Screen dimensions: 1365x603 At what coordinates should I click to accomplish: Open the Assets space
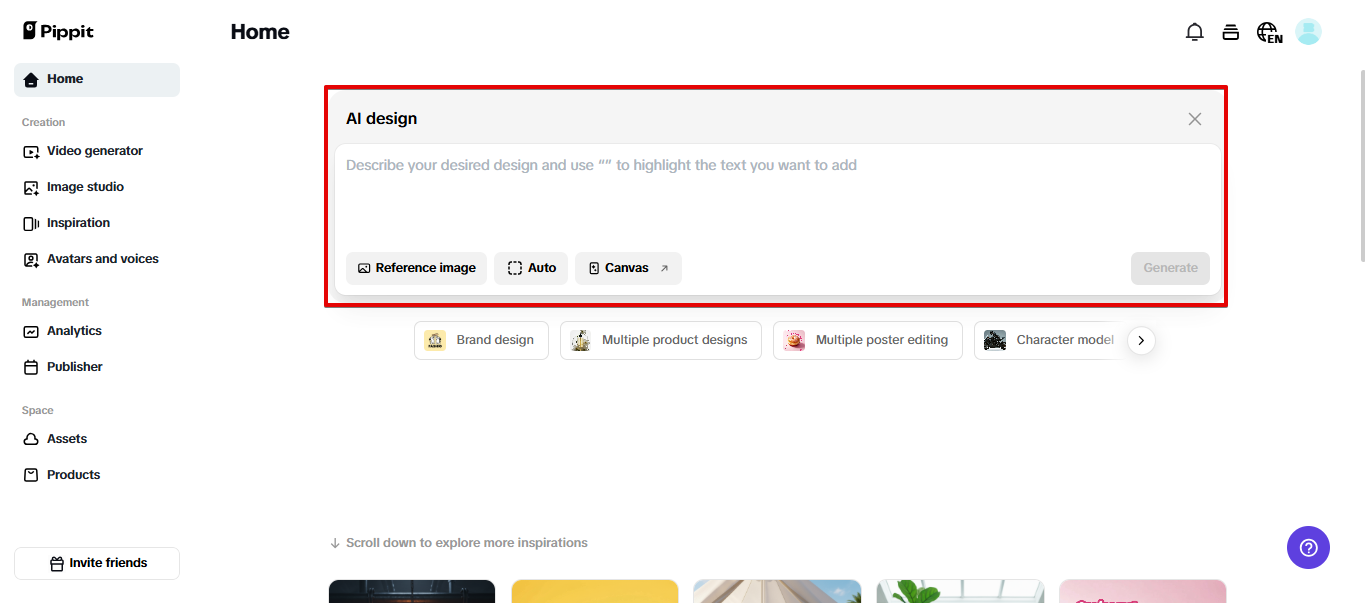pos(67,438)
